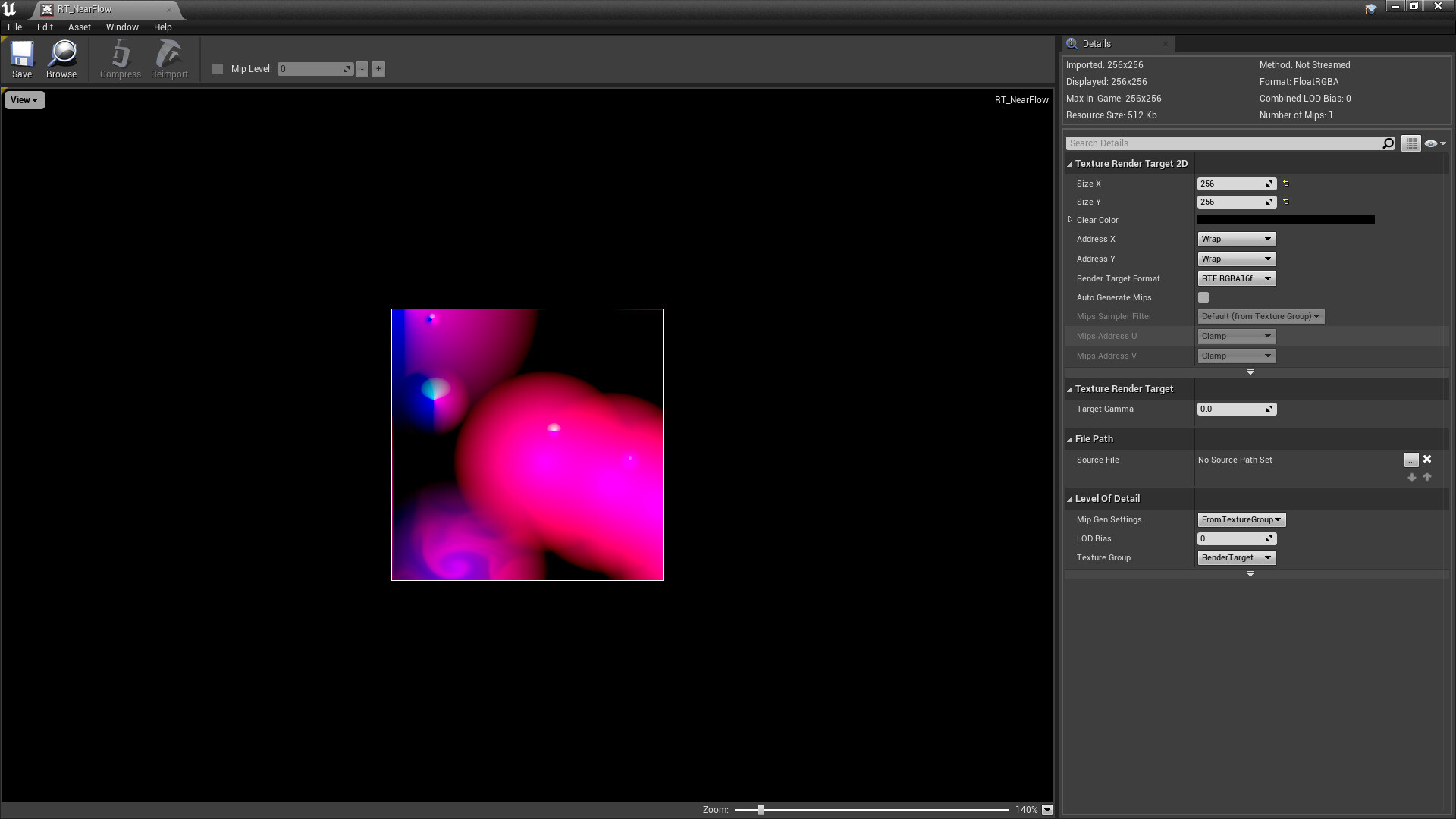Viewport: 1456px width, 819px height.
Task: Open the View options button
Action: tap(24, 100)
